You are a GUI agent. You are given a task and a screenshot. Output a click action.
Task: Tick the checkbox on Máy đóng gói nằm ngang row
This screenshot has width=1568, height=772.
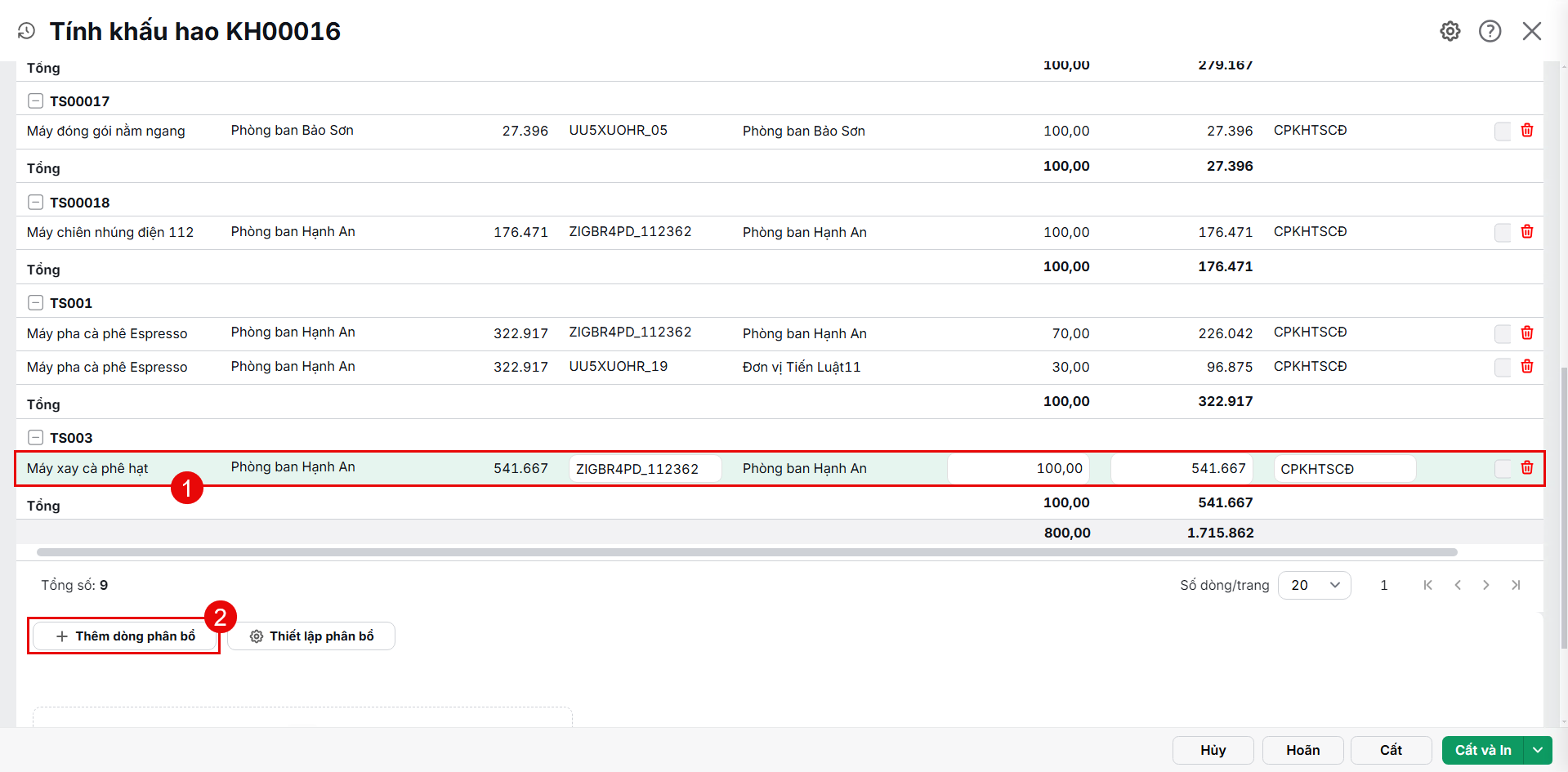coord(1503,132)
